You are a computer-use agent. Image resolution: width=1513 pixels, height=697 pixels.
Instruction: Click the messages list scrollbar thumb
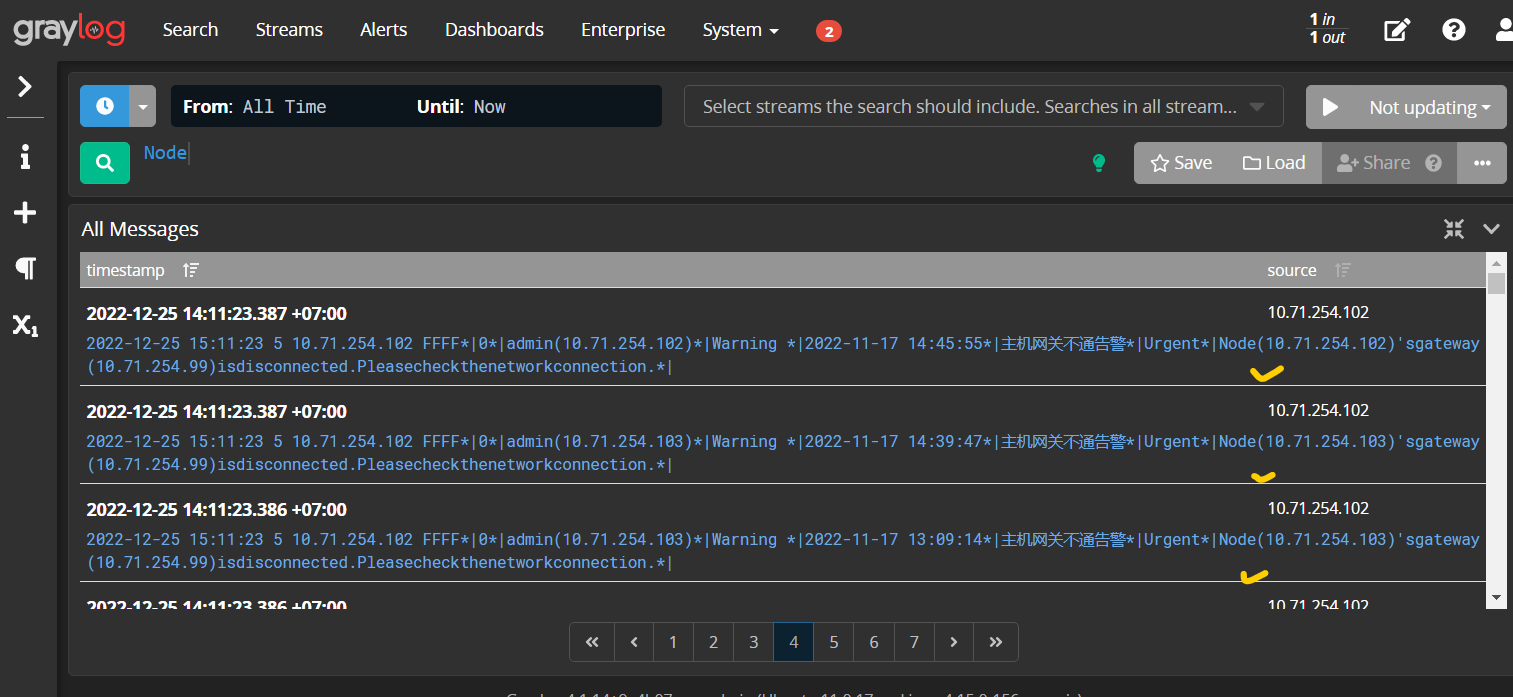(1496, 283)
